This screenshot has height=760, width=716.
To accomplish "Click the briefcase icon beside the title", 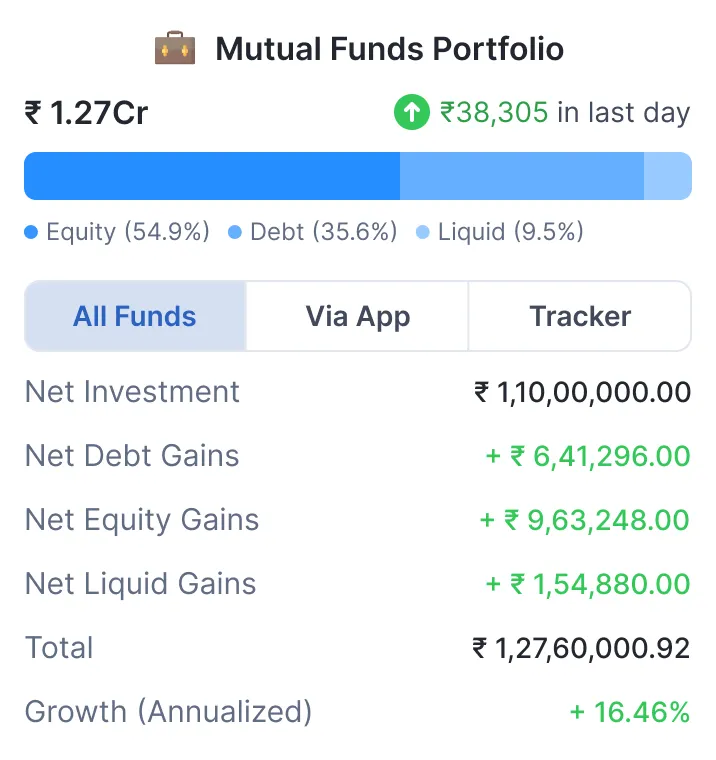I will (x=175, y=48).
